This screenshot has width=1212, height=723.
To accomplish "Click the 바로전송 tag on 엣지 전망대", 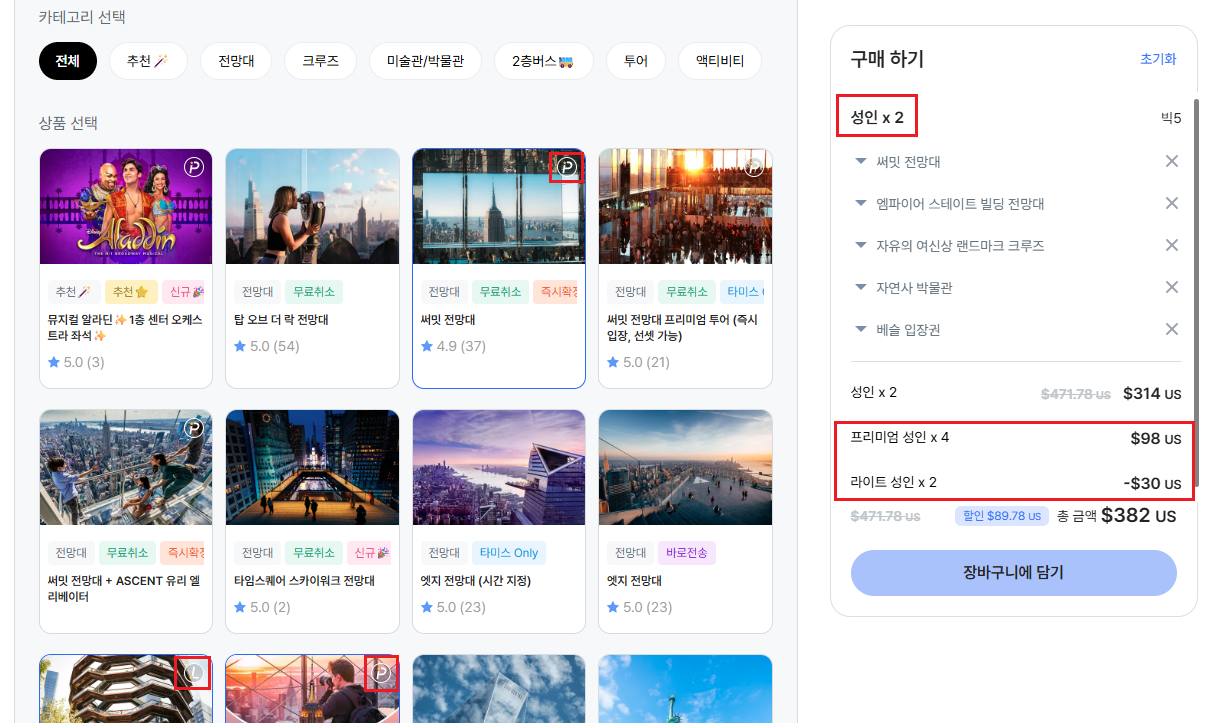I will pos(687,553).
